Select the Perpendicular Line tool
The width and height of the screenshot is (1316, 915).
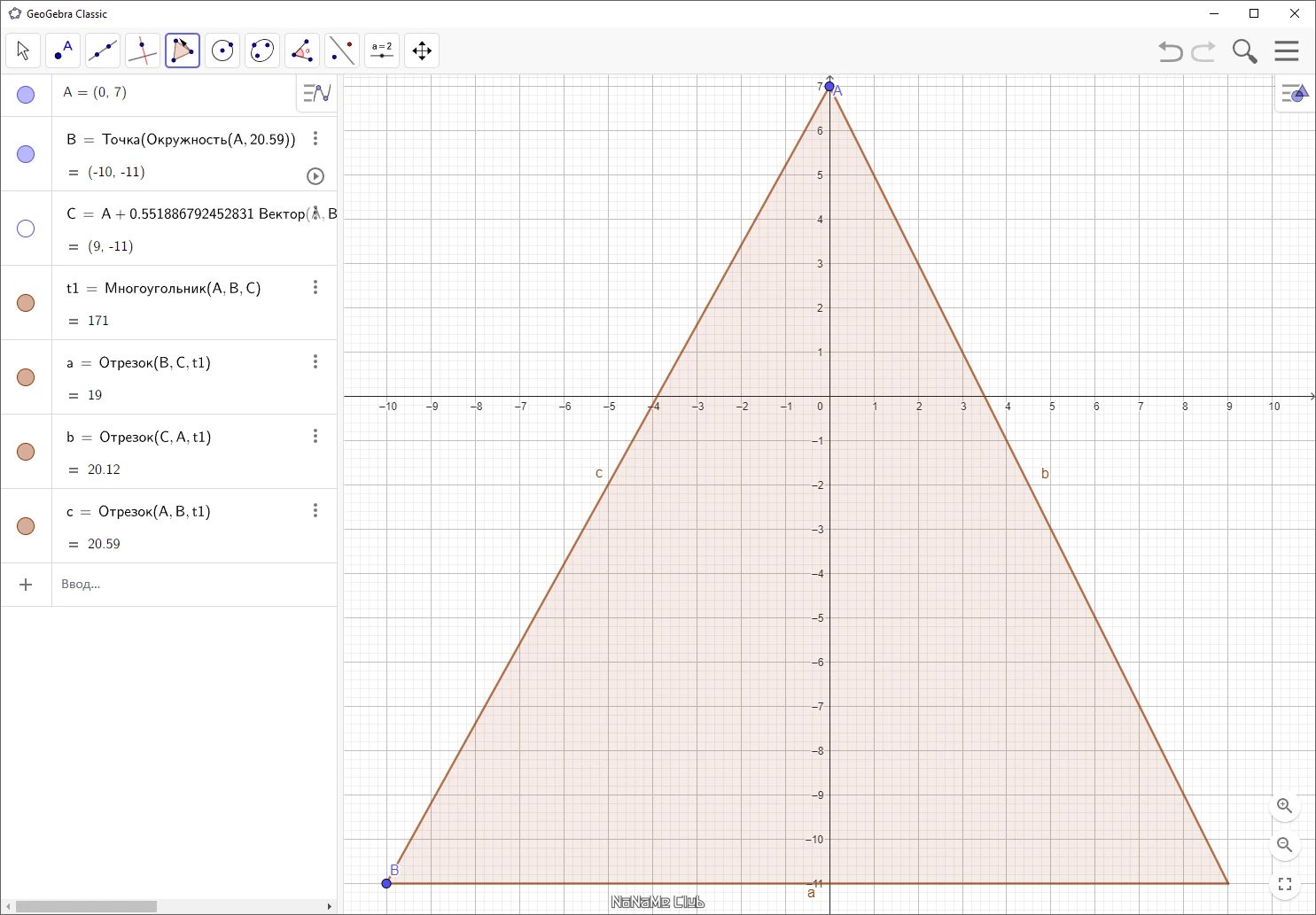pos(143,50)
